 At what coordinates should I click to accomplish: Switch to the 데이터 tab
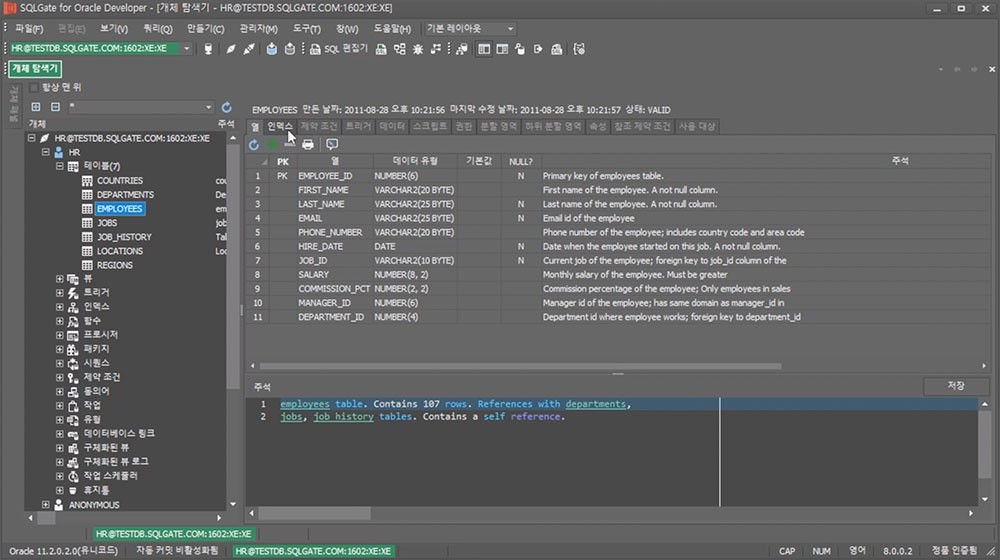tap(392, 126)
